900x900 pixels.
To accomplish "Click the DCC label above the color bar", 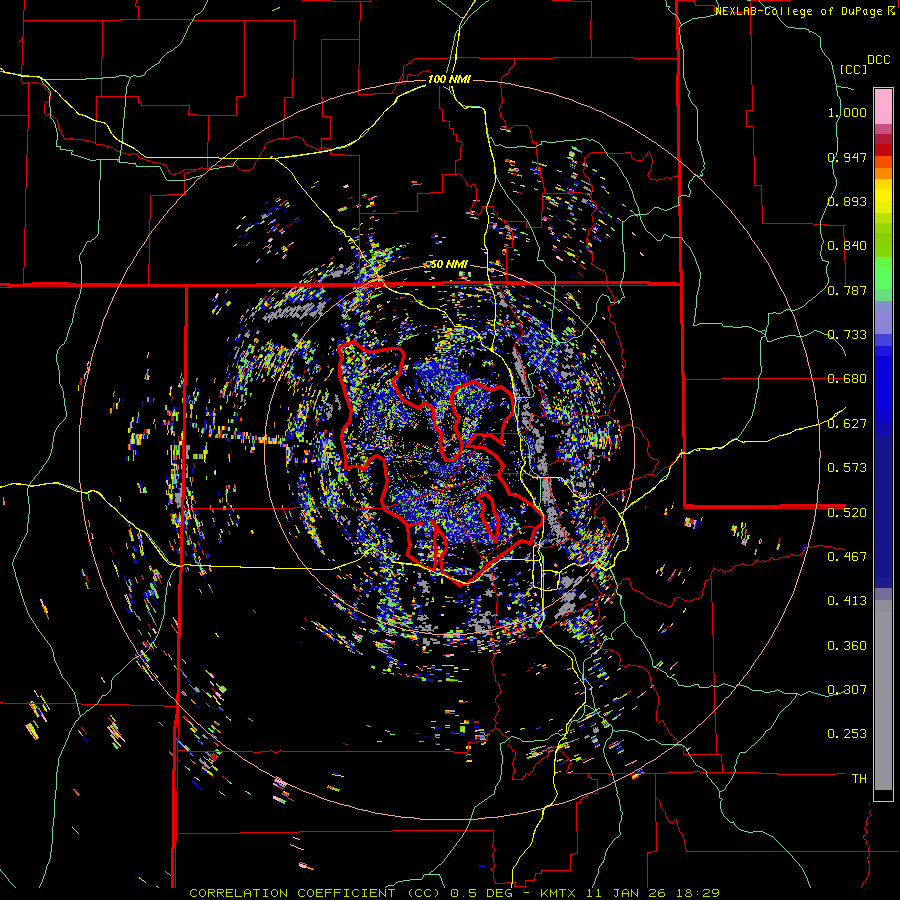I will coord(878,60).
